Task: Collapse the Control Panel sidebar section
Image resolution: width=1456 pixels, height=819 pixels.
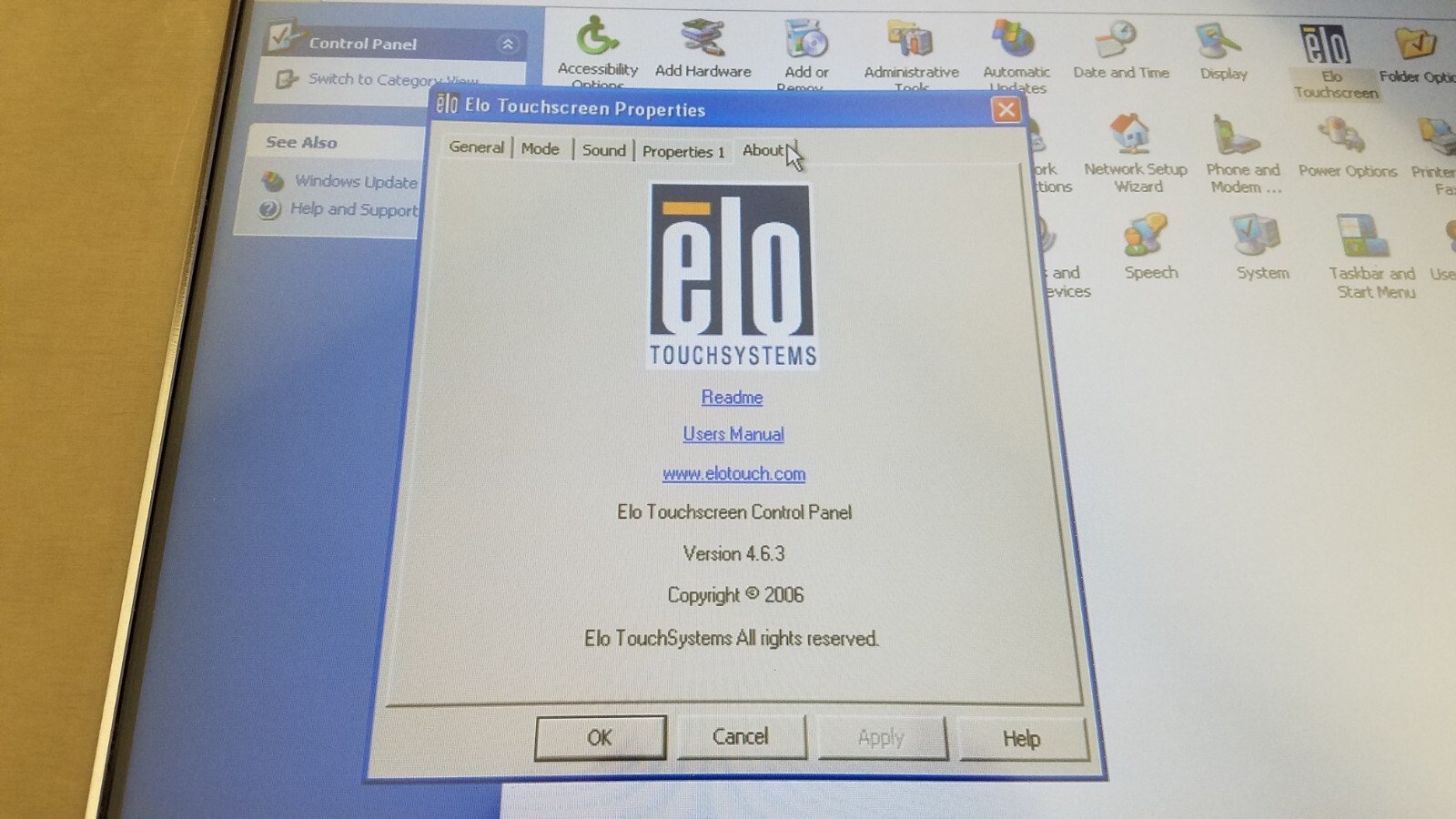Action: click(508, 44)
